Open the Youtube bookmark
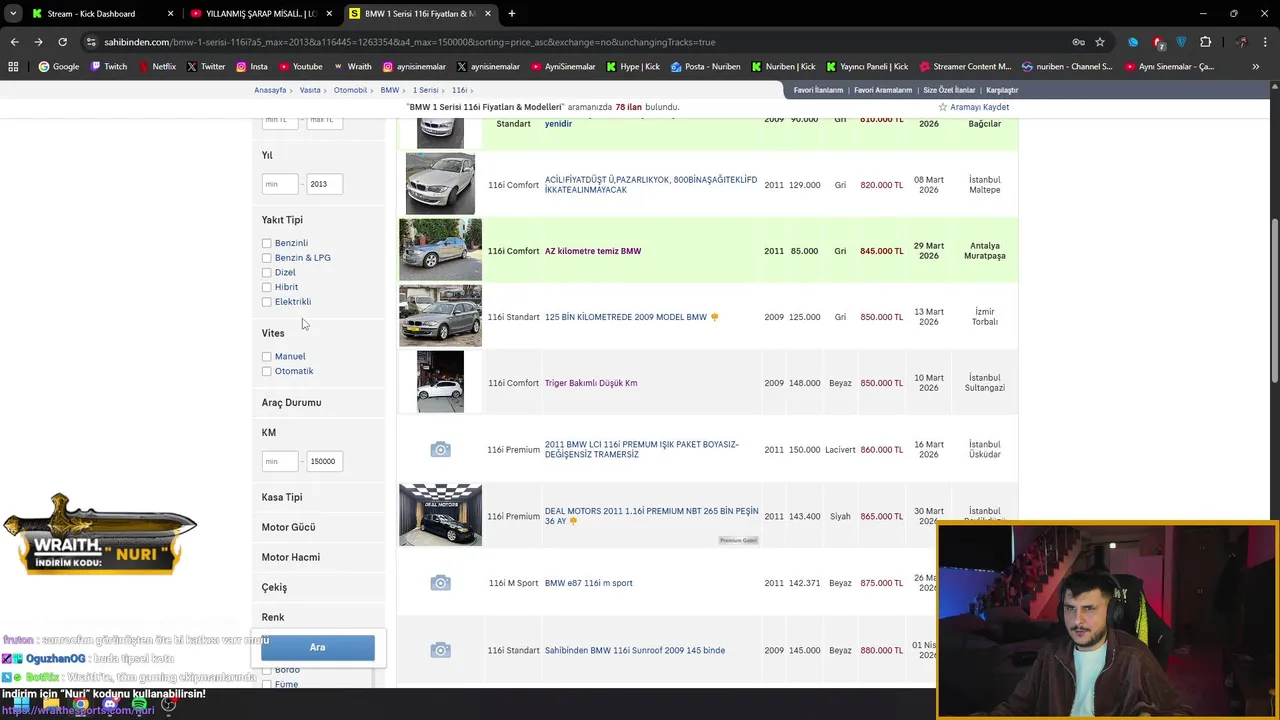 click(300, 67)
